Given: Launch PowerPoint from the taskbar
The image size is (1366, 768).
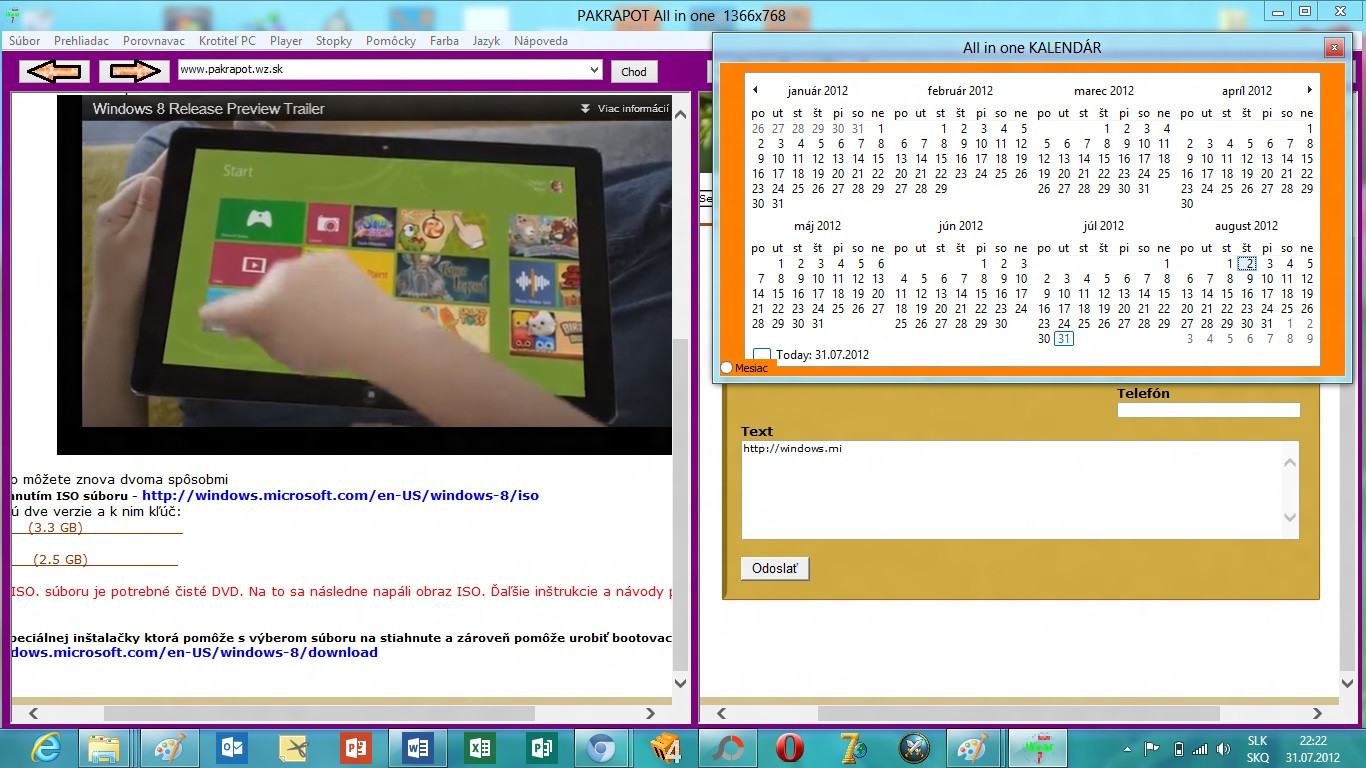Looking at the screenshot, I should point(355,748).
